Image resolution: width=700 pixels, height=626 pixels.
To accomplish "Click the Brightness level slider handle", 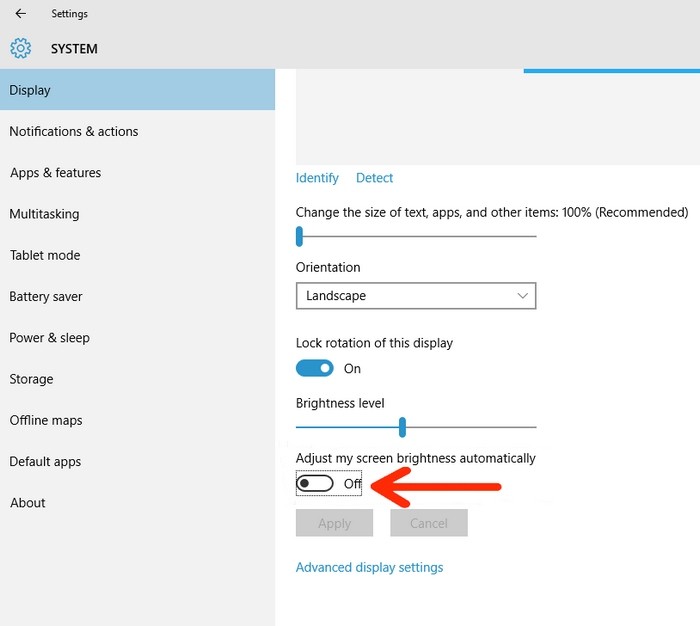I will [x=402, y=428].
